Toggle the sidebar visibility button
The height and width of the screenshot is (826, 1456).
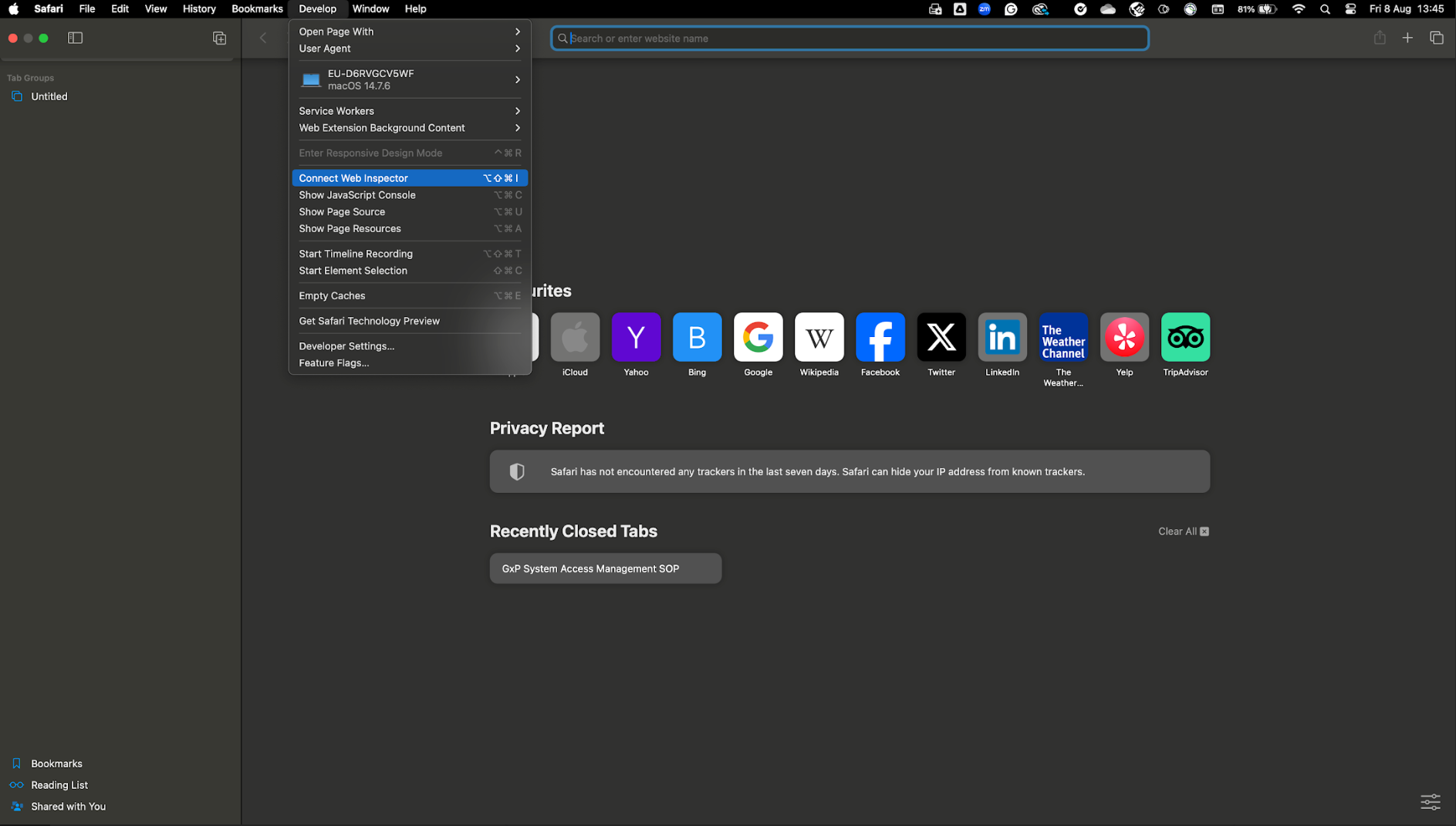(75, 38)
